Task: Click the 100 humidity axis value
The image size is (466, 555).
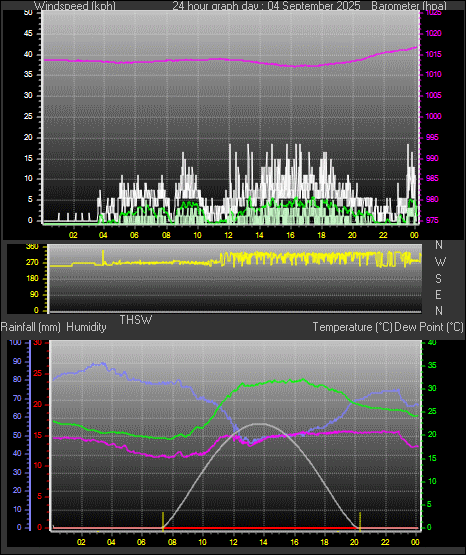Action: 15,342
